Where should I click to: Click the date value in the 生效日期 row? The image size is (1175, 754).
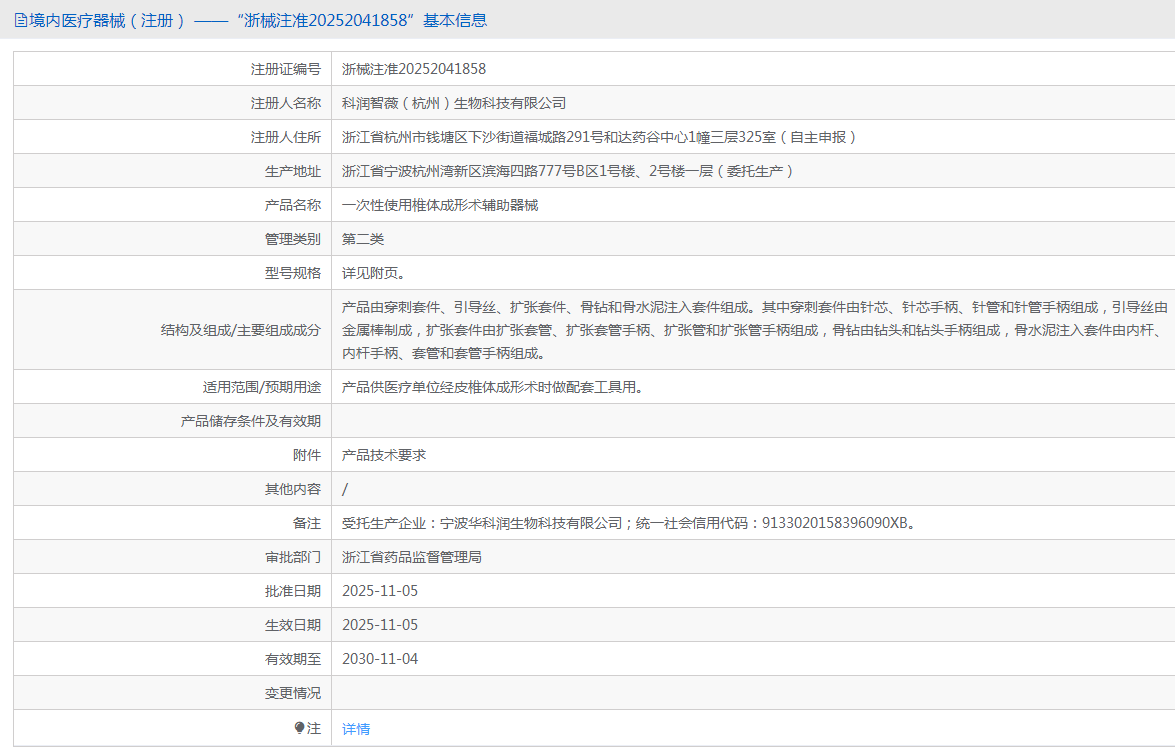pyautogui.click(x=380, y=625)
